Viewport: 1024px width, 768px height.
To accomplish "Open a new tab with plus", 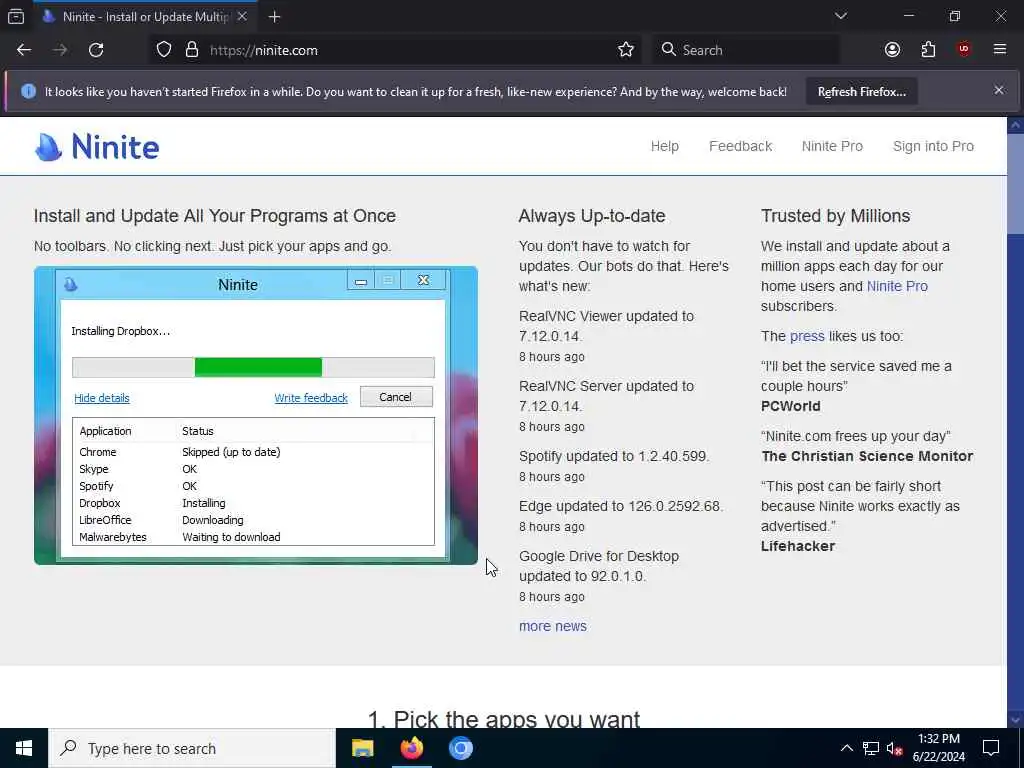I will point(274,17).
